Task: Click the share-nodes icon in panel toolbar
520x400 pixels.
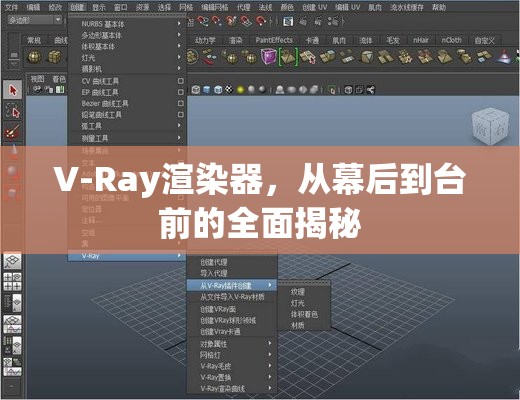Action: coord(370,89)
